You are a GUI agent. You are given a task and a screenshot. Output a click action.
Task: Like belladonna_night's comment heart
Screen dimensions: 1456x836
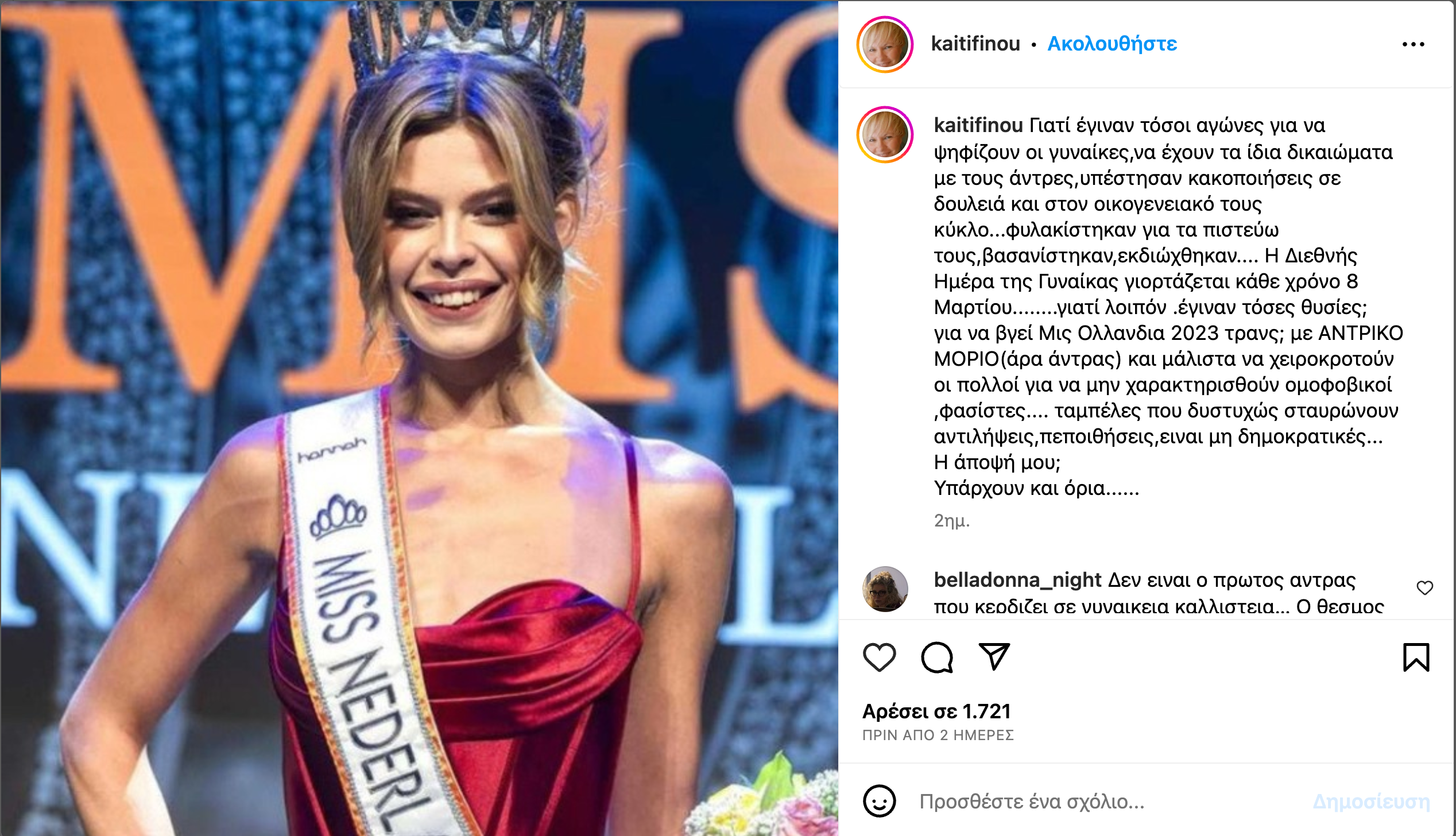[x=1424, y=588]
